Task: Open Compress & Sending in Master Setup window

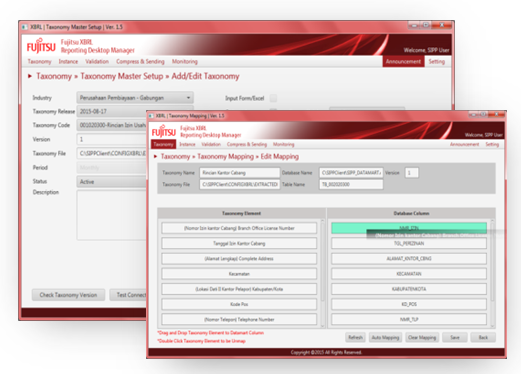Action: [140, 61]
